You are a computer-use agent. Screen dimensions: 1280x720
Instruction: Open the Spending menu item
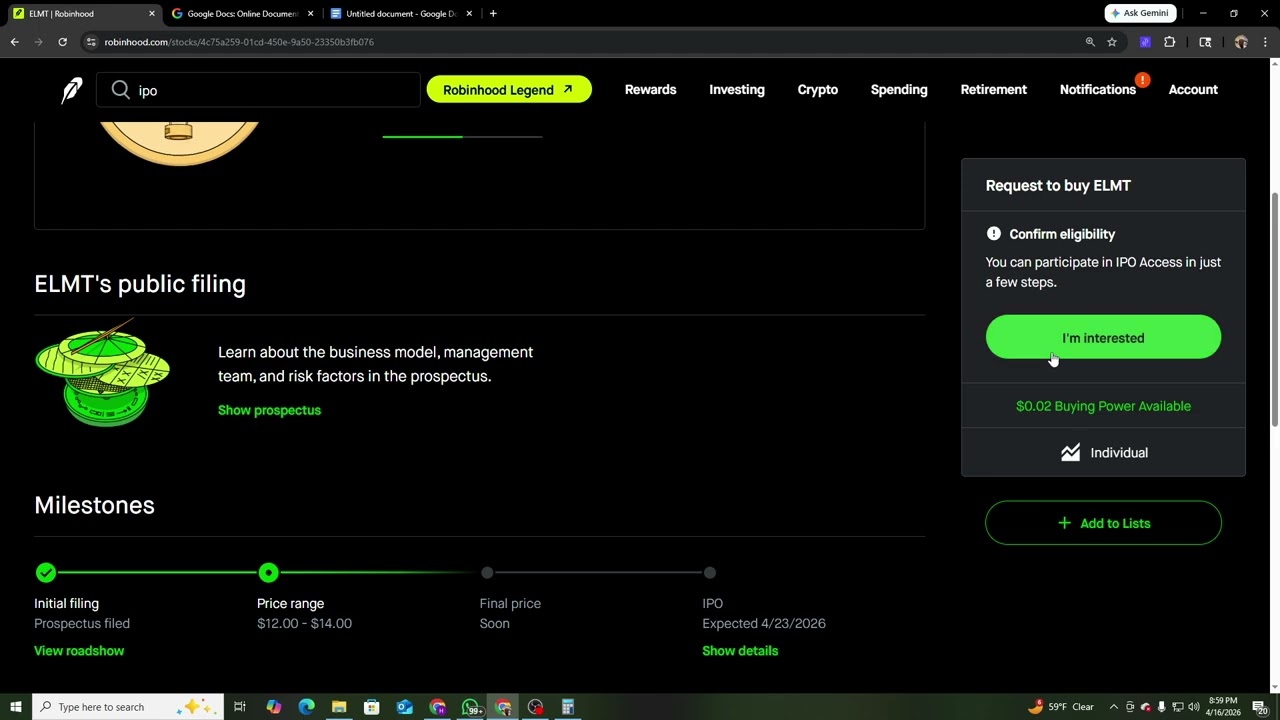[x=899, y=90]
